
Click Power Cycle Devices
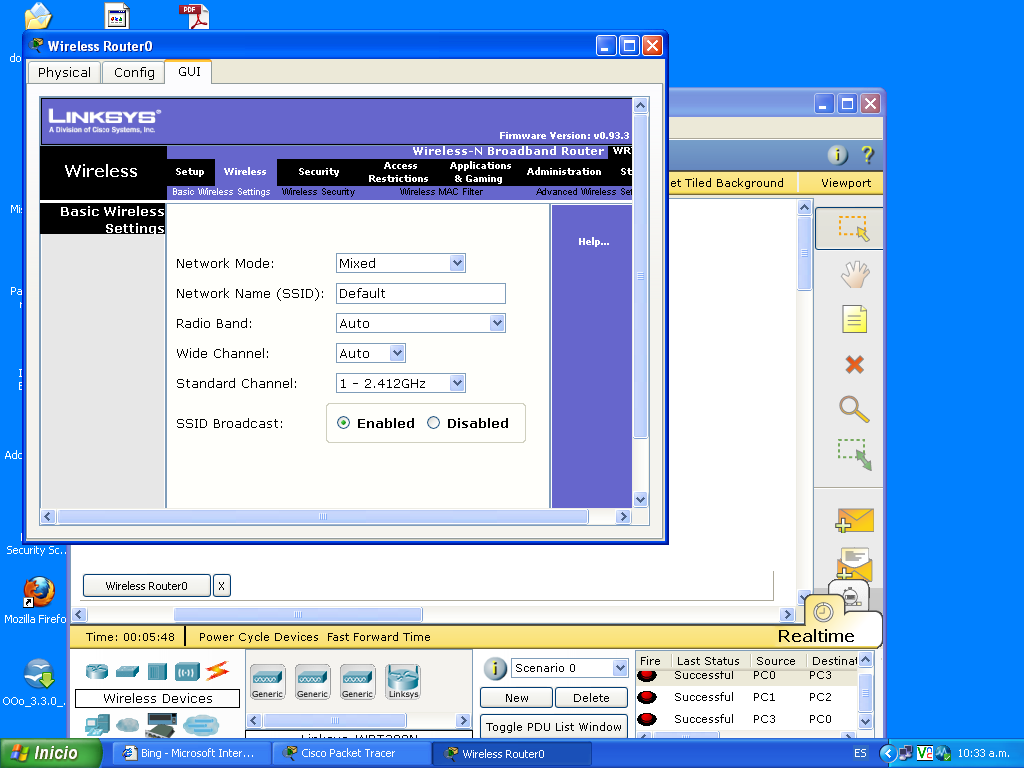pyautogui.click(x=259, y=637)
